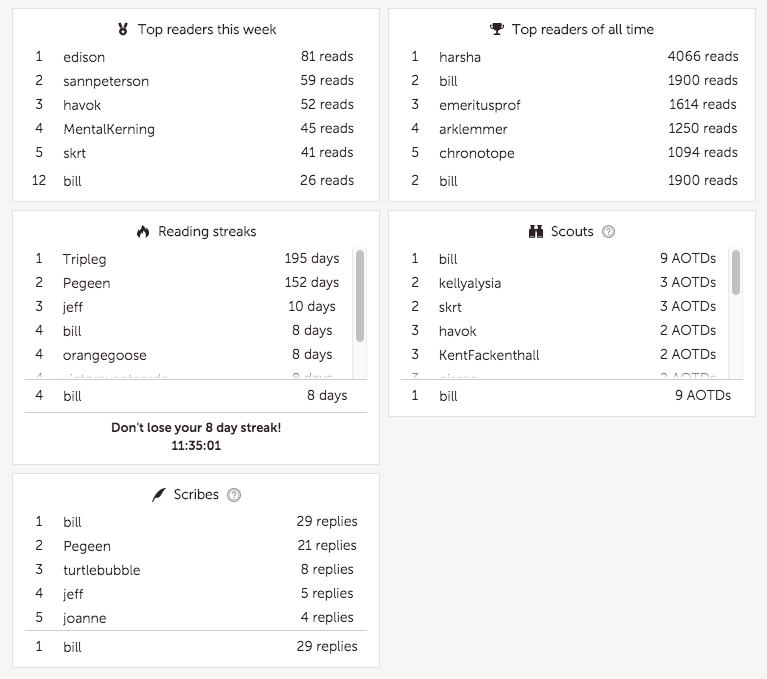Open KentFackenthall's profile in Scouts
Screen dimensions: 767x679
pos(489,355)
